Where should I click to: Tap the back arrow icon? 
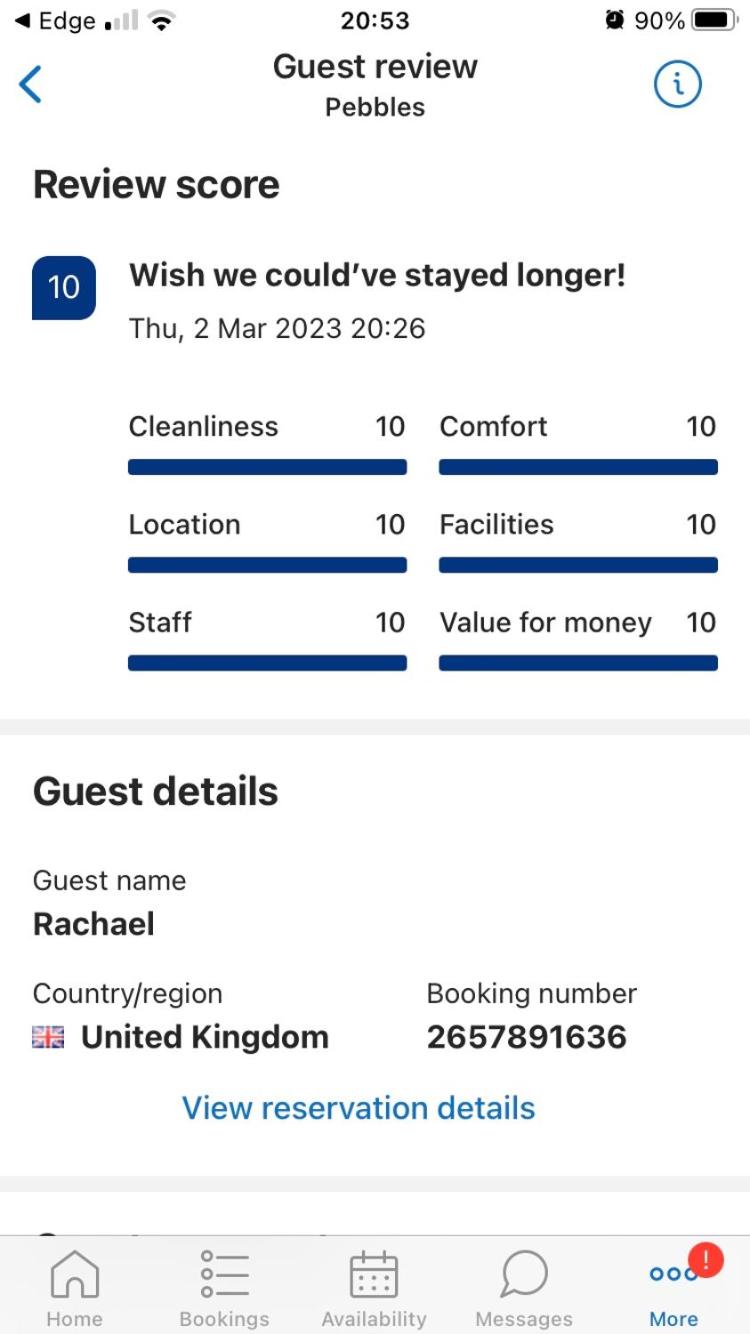click(x=31, y=85)
